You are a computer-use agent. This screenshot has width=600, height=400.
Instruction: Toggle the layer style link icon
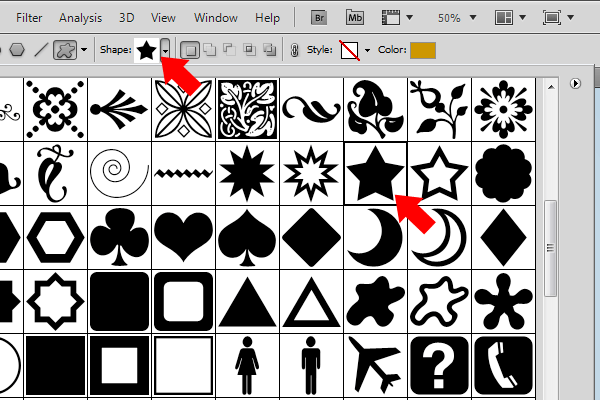coord(294,50)
